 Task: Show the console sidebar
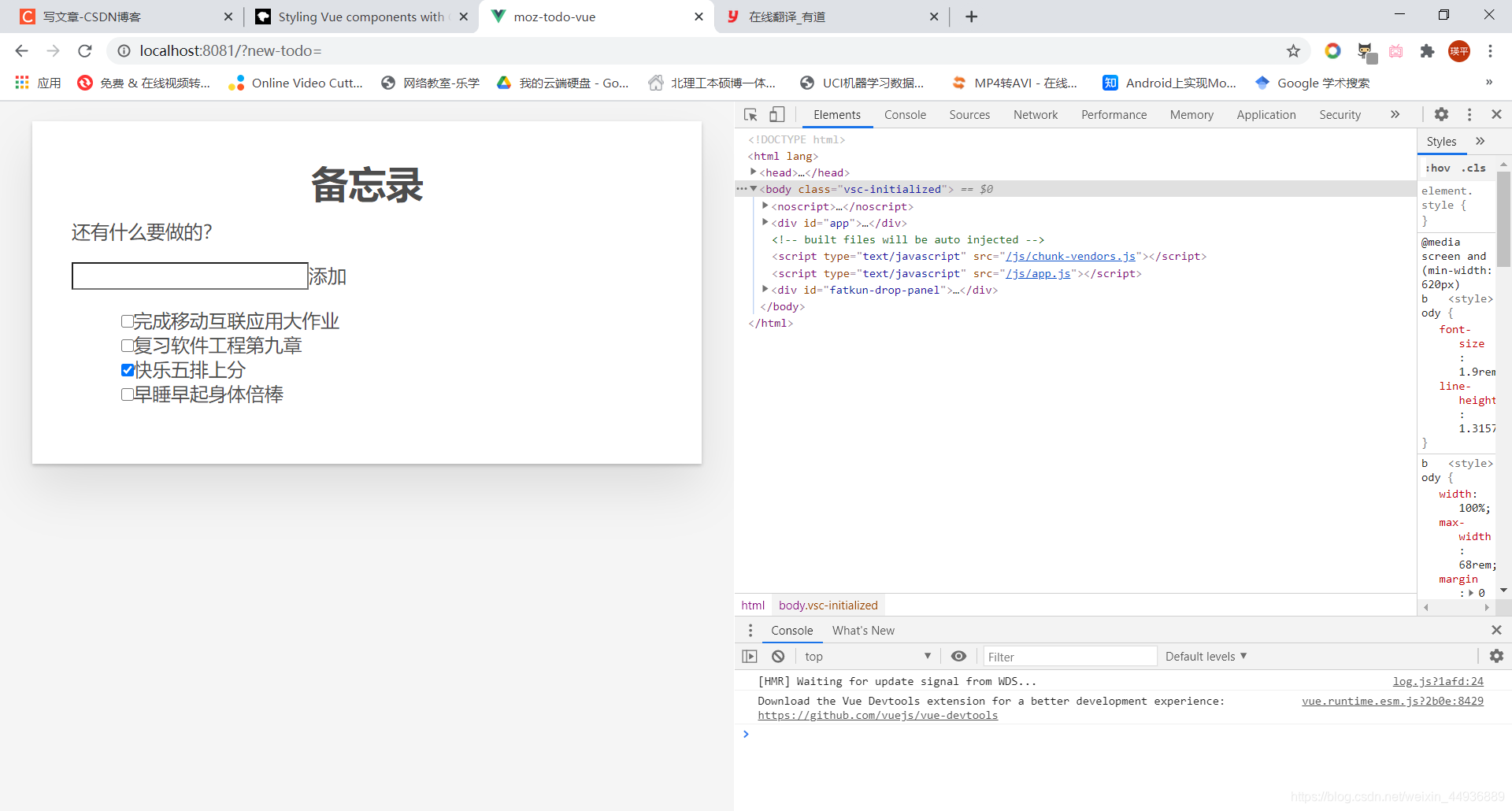tap(750, 657)
